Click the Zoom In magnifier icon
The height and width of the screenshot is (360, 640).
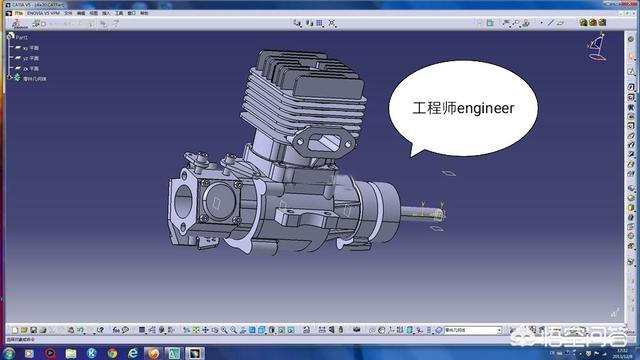pos(224,330)
